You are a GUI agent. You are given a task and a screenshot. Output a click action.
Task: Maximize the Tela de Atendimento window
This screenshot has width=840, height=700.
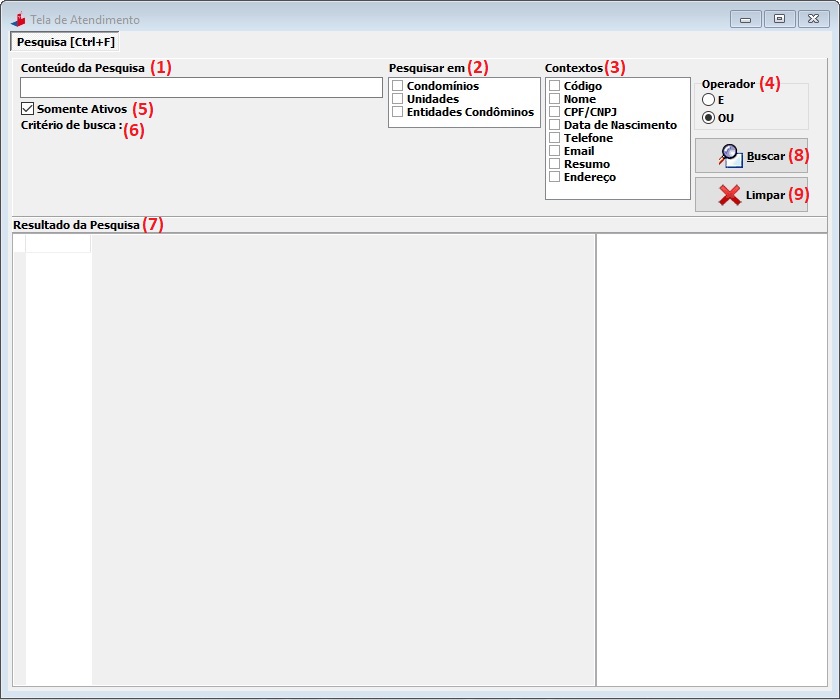778,19
